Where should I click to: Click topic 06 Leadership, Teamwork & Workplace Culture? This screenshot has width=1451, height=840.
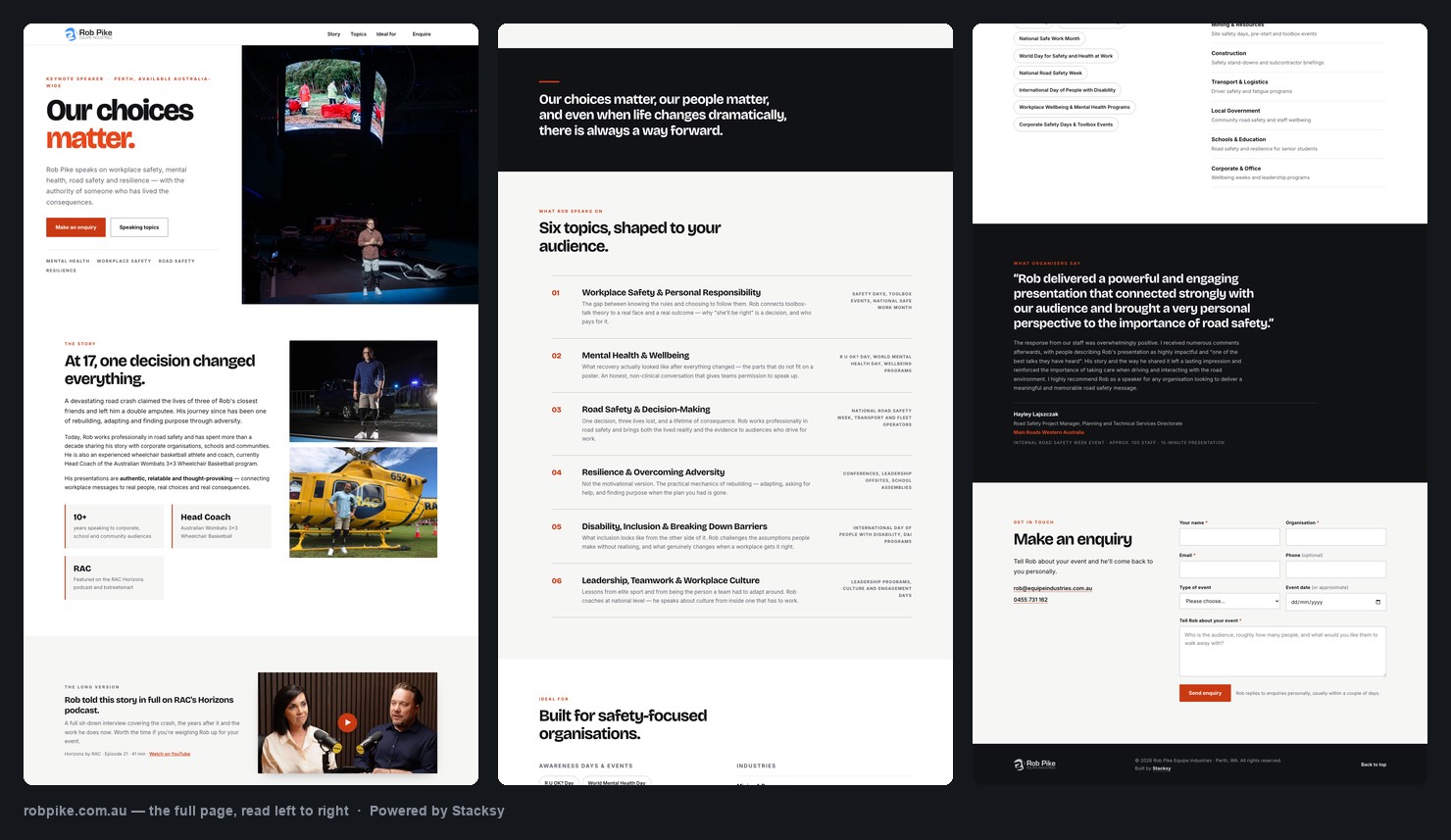click(731, 590)
